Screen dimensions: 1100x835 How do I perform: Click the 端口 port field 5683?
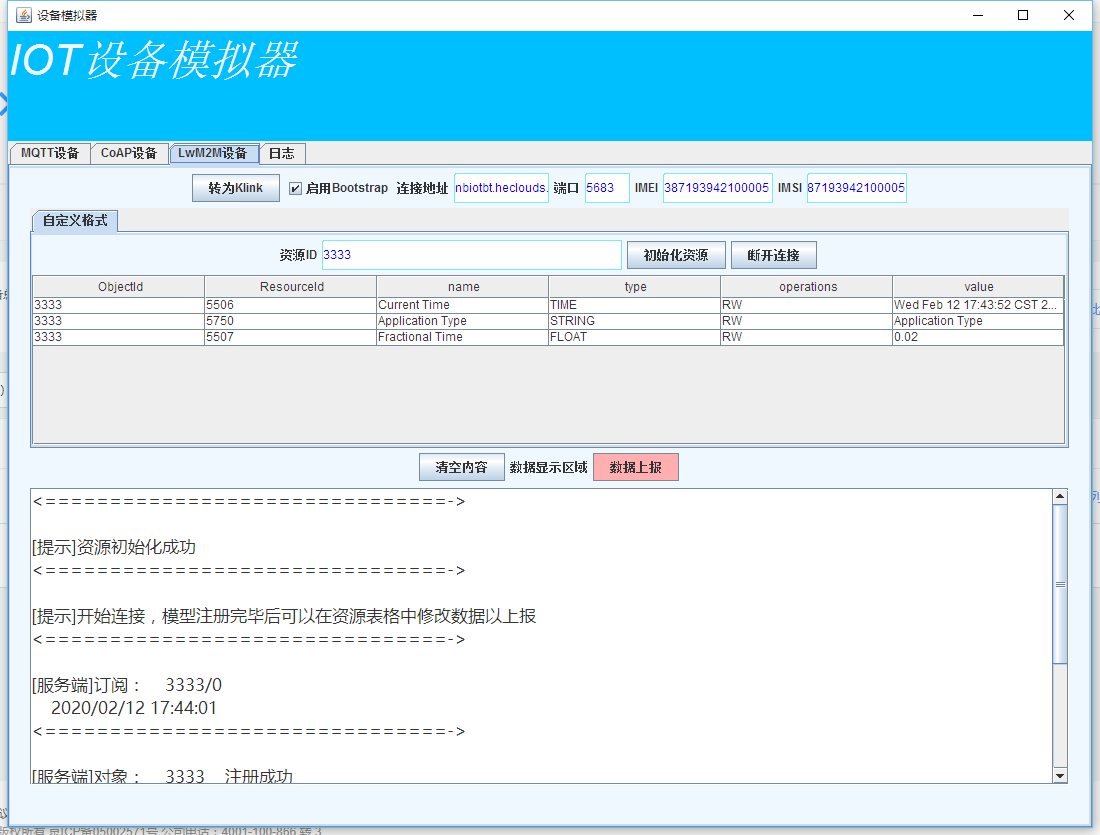(x=606, y=188)
